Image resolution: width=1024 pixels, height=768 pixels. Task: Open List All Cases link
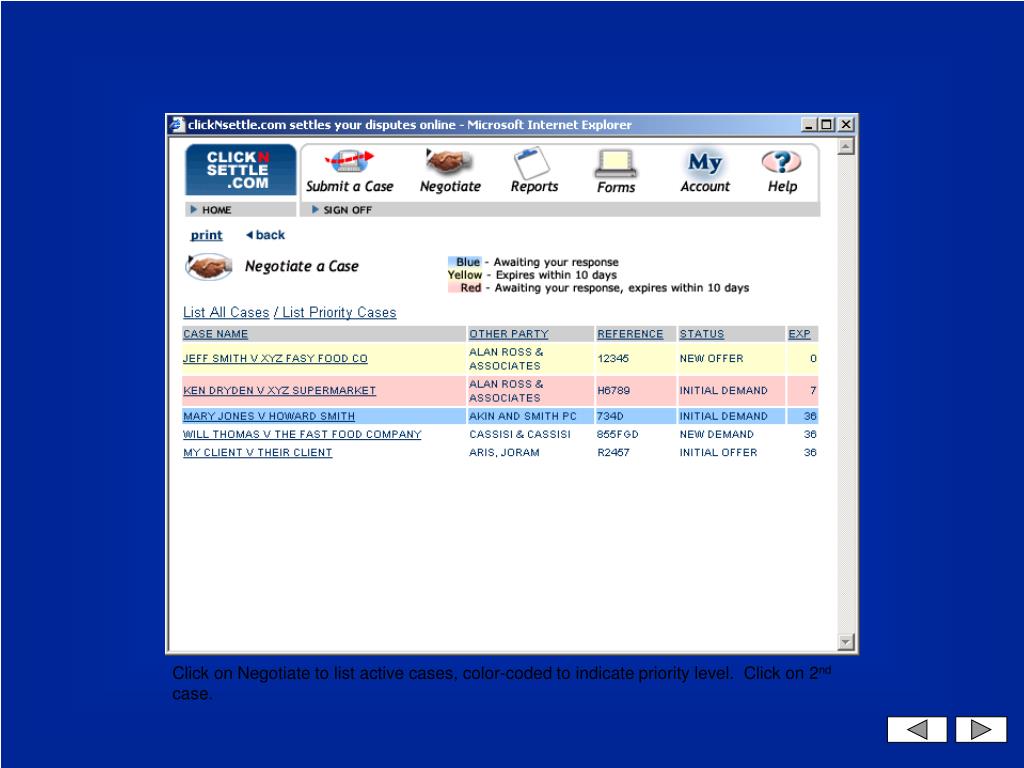click(226, 312)
